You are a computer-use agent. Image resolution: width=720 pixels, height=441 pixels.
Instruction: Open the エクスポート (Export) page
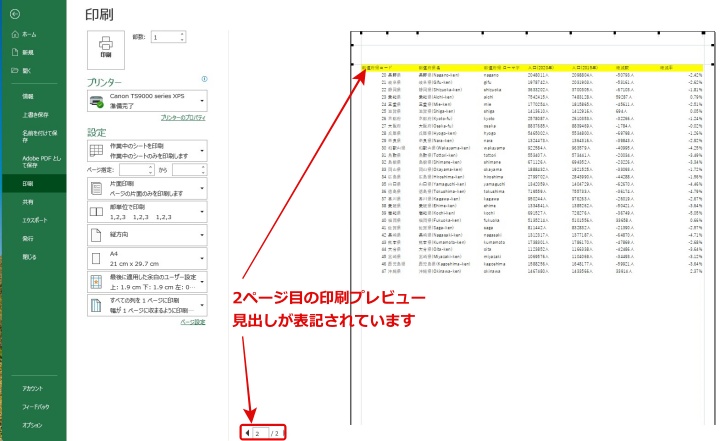pos(35,220)
